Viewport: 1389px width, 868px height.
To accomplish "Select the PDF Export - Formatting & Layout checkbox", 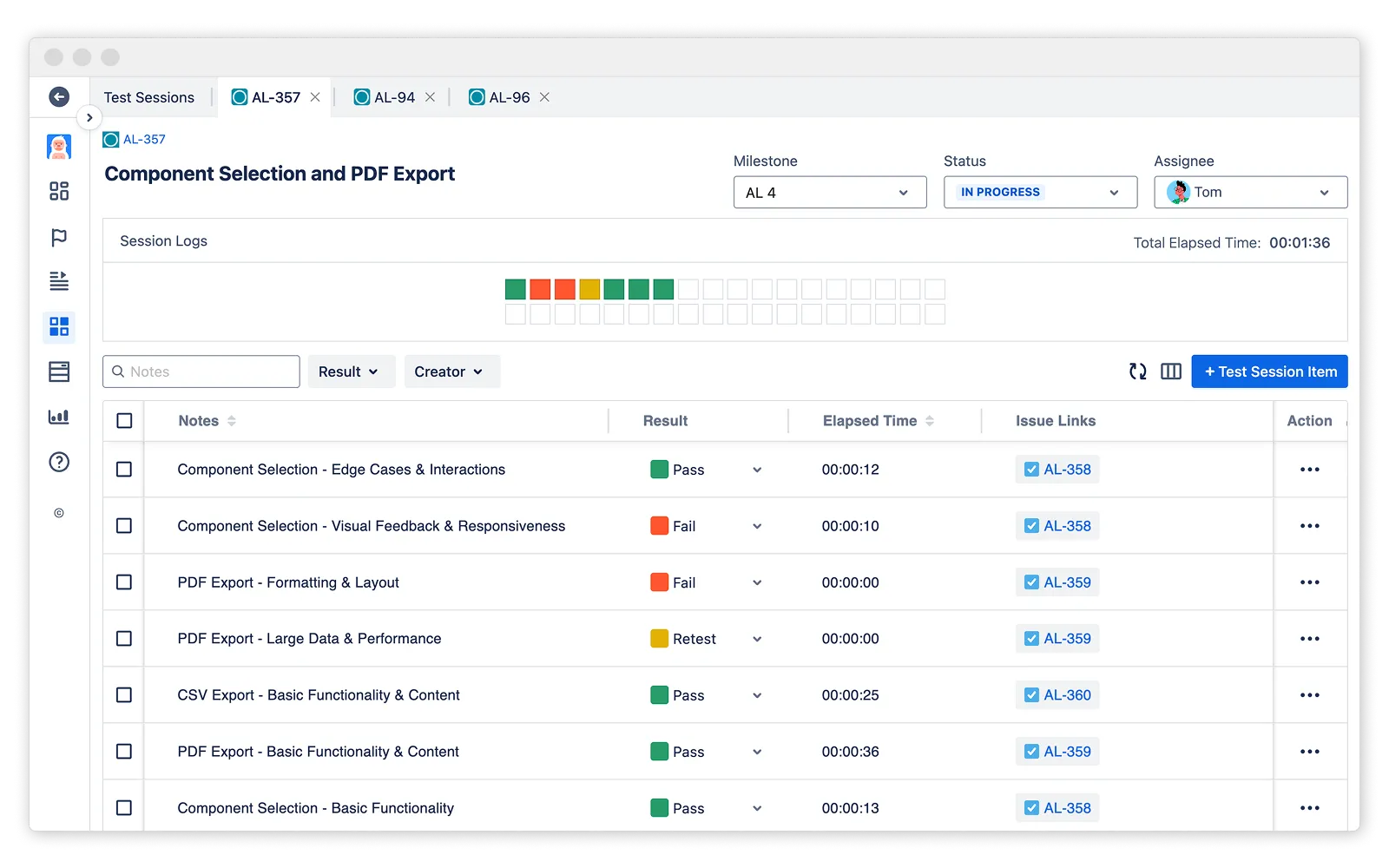I will [x=124, y=582].
